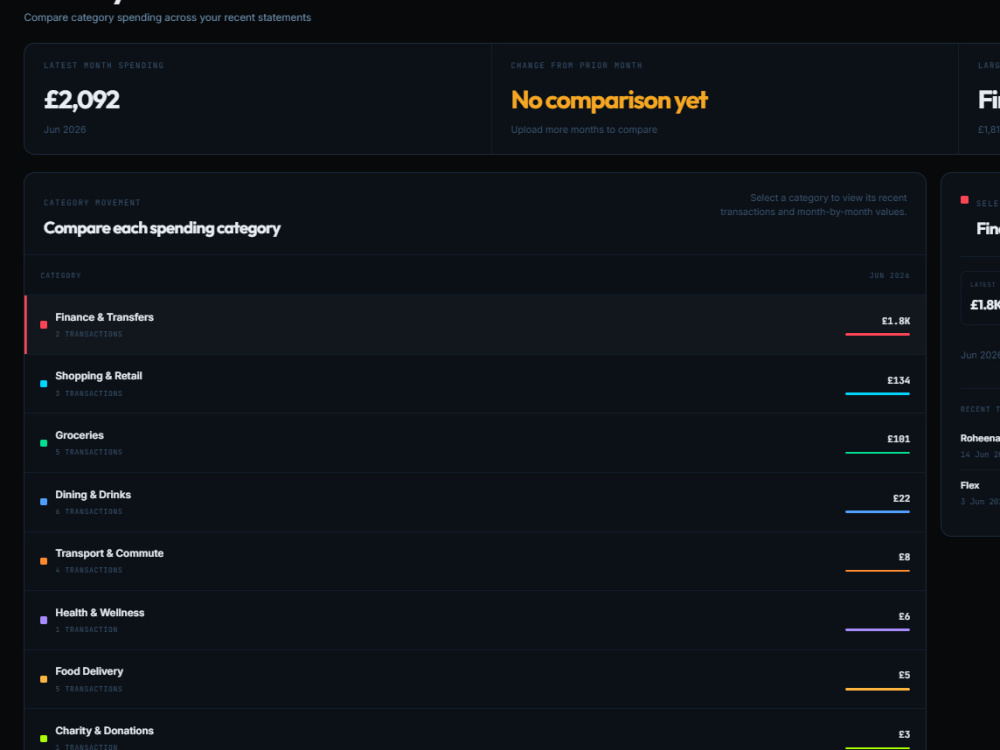Viewport: 1000px width, 750px height.
Task: Click Upload more months to compare text
Action: click(584, 129)
